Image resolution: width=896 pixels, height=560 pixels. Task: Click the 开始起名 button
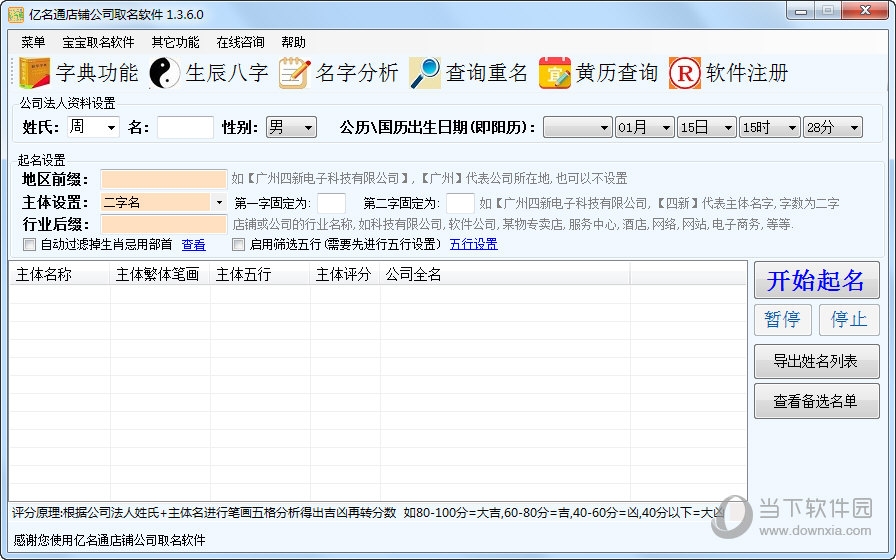[817, 280]
